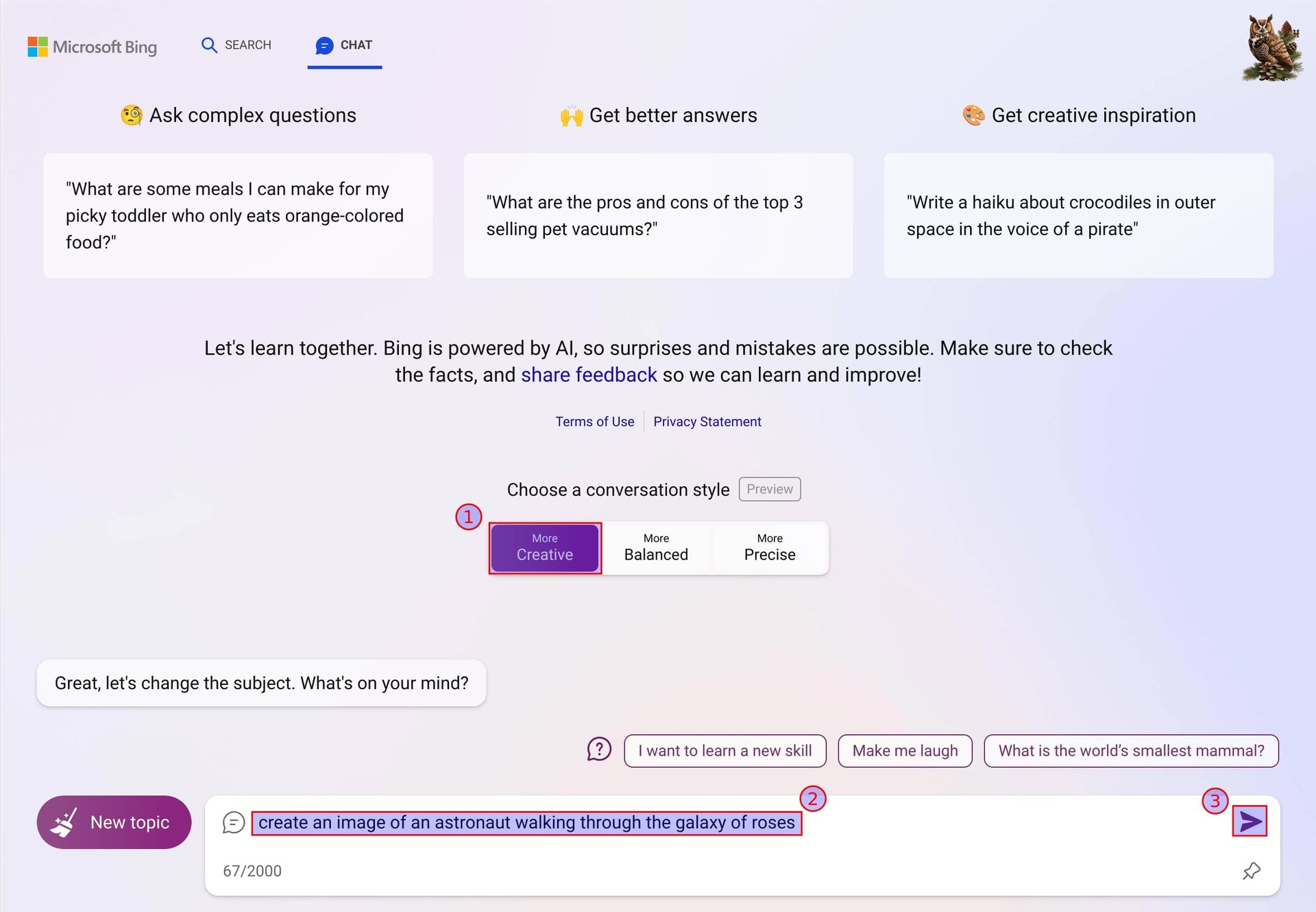Select More Precise conversation style

(x=770, y=548)
